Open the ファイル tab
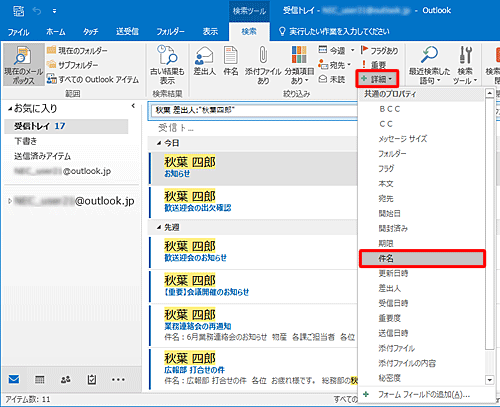 (18, 32)
